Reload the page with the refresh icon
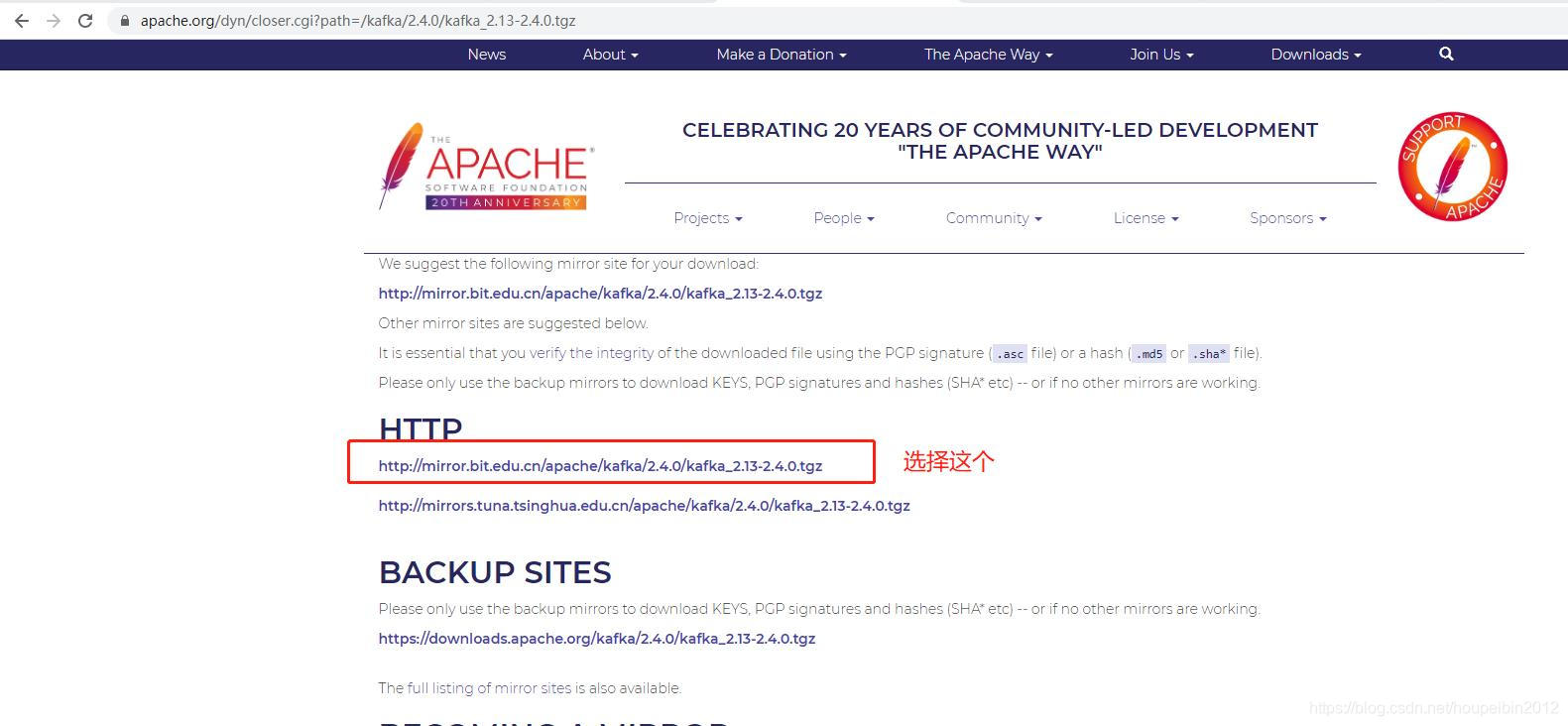 click(x=85, y=21)
